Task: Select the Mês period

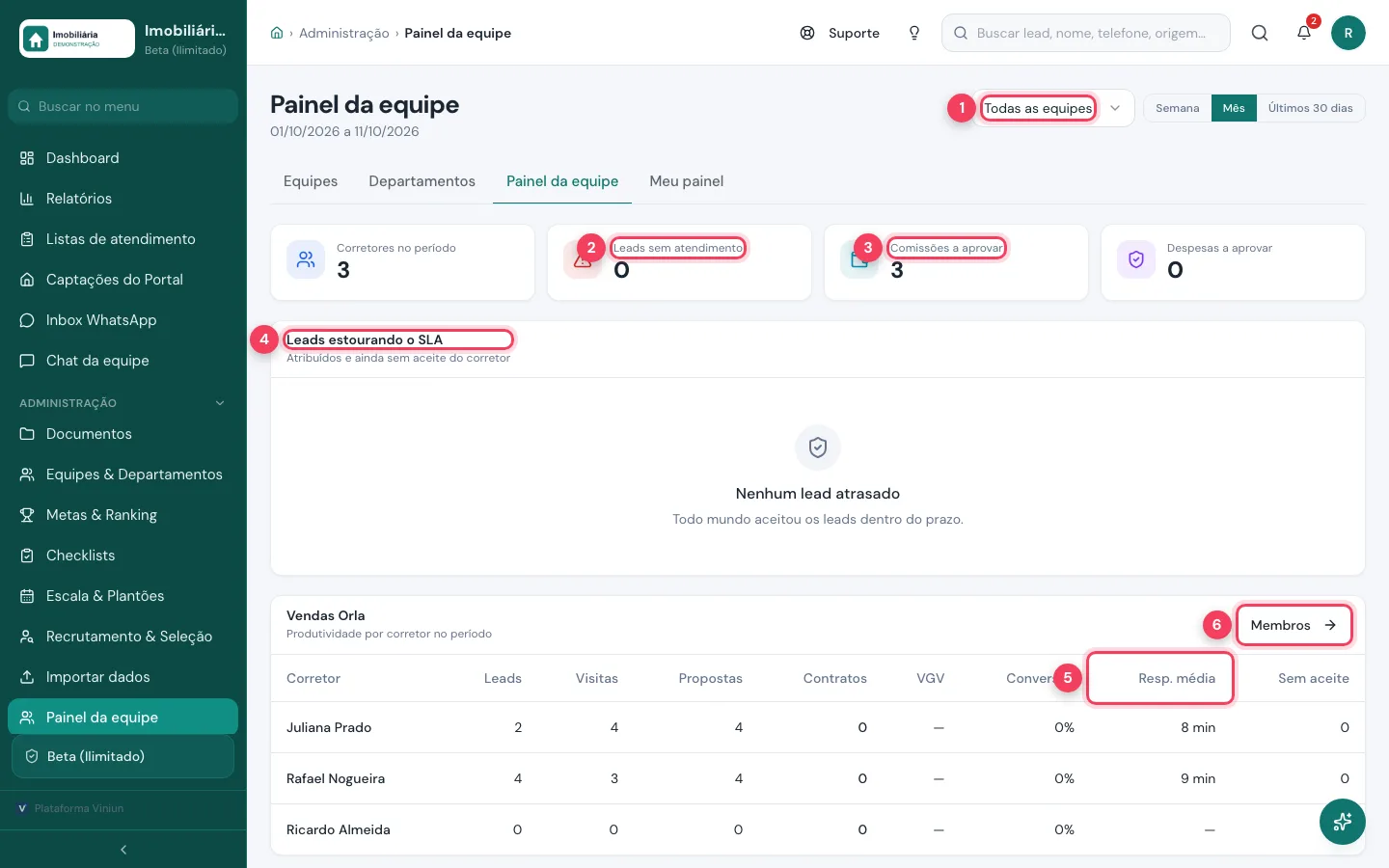Action: tap(1234, 108)
